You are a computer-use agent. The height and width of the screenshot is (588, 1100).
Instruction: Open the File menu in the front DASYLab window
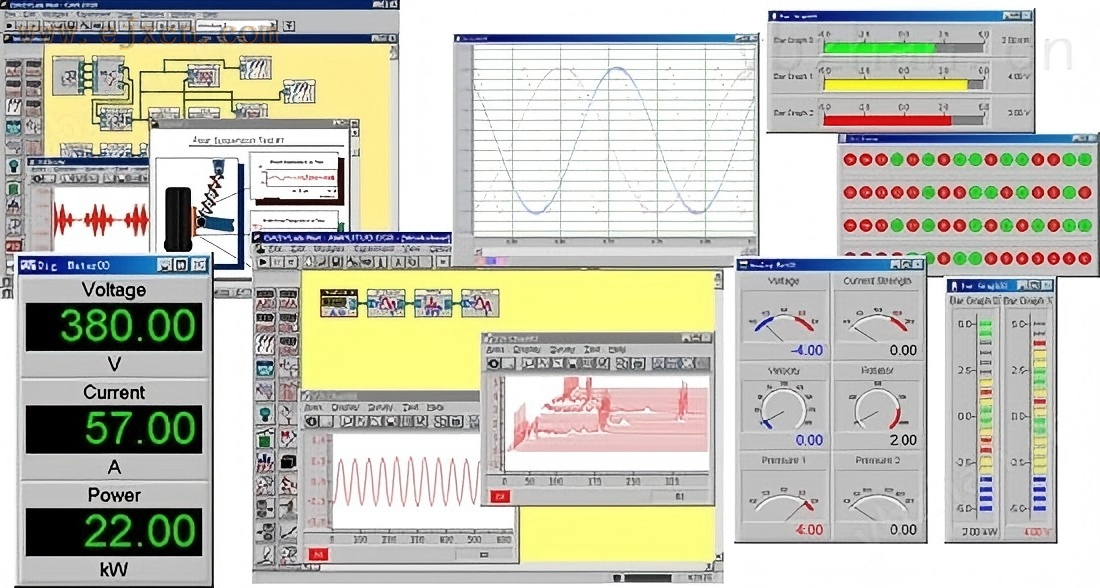click(277, 249)
